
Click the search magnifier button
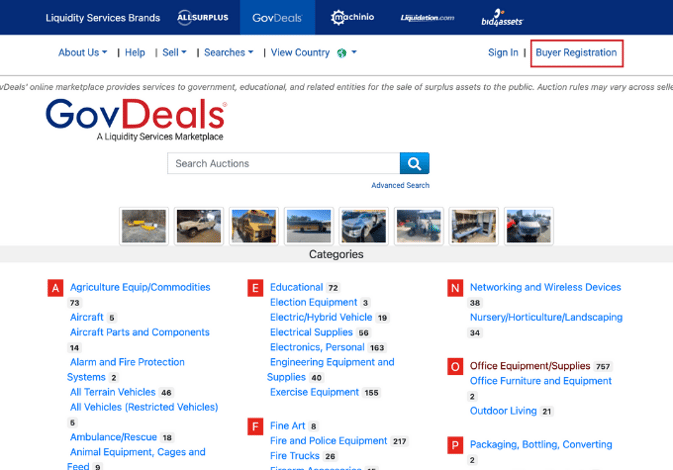click(x=414, y=163)
